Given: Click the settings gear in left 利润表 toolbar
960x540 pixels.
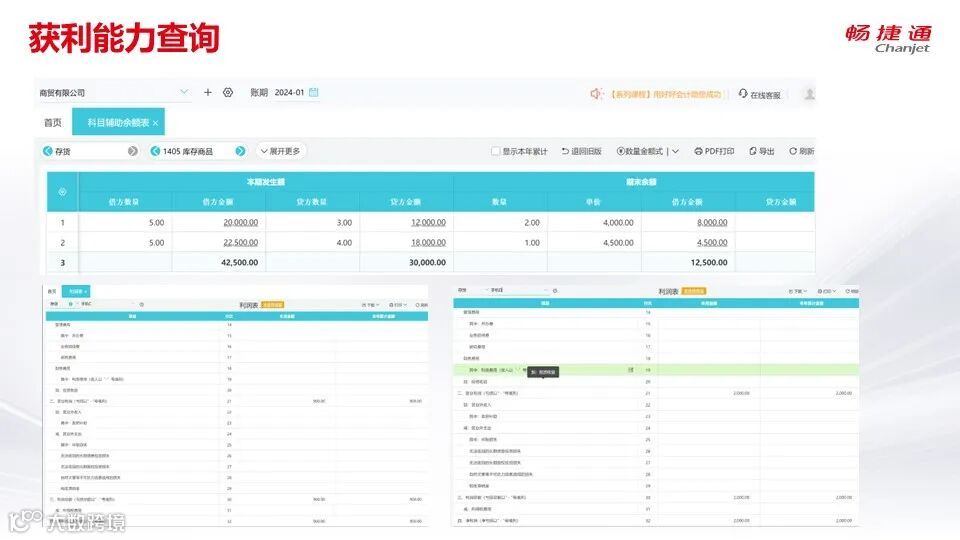Looking at the screenshot, I should tap(141, 304).
